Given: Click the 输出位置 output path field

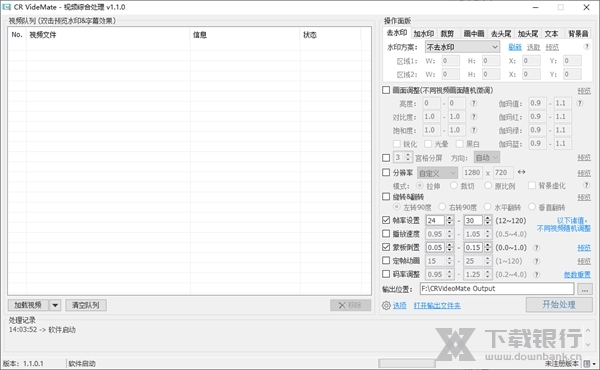Looking at the screenshot, I should tap(497, 289).
